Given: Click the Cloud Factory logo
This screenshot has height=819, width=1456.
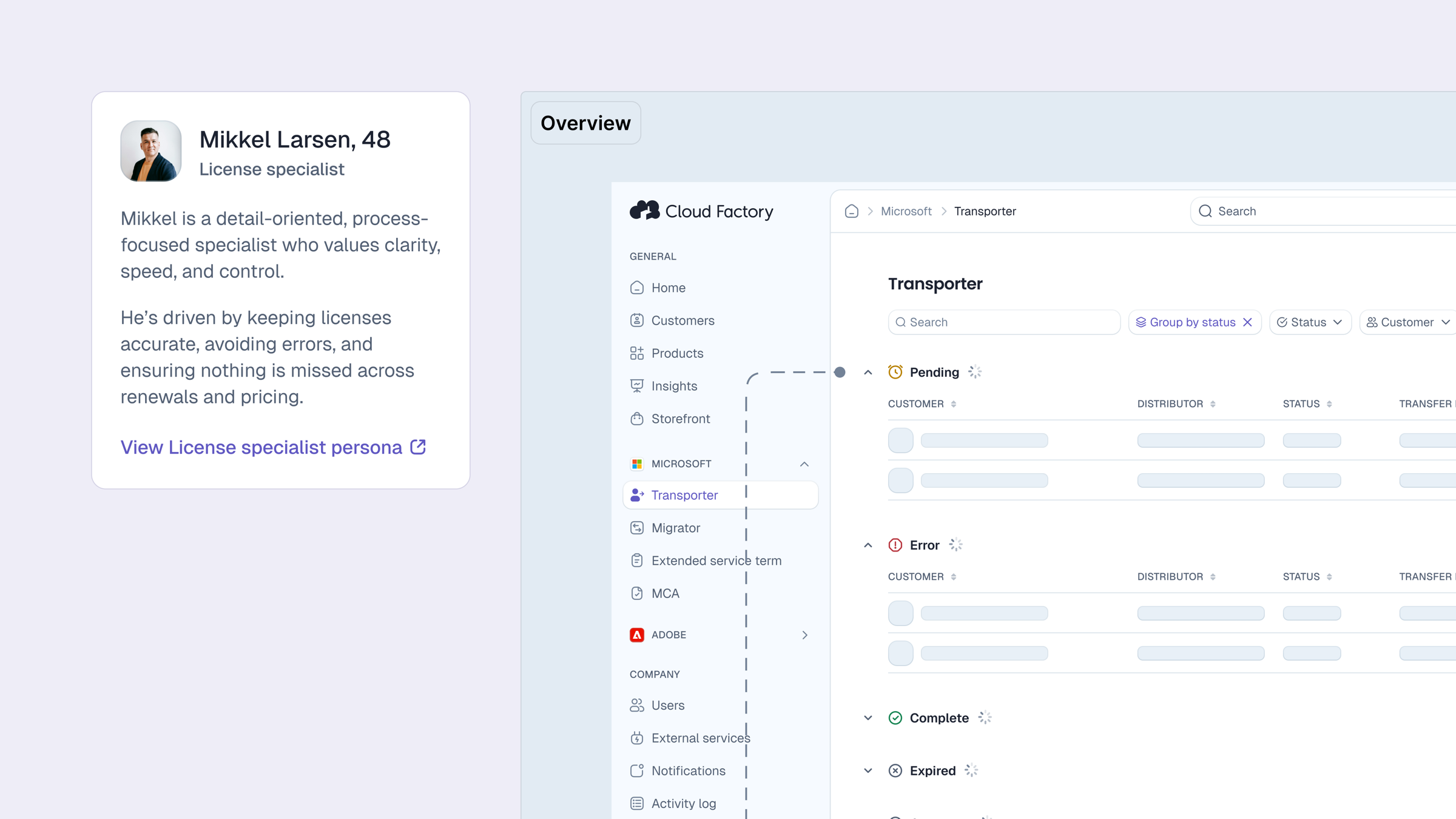Looking at the screenshot, I should point(701,211).
